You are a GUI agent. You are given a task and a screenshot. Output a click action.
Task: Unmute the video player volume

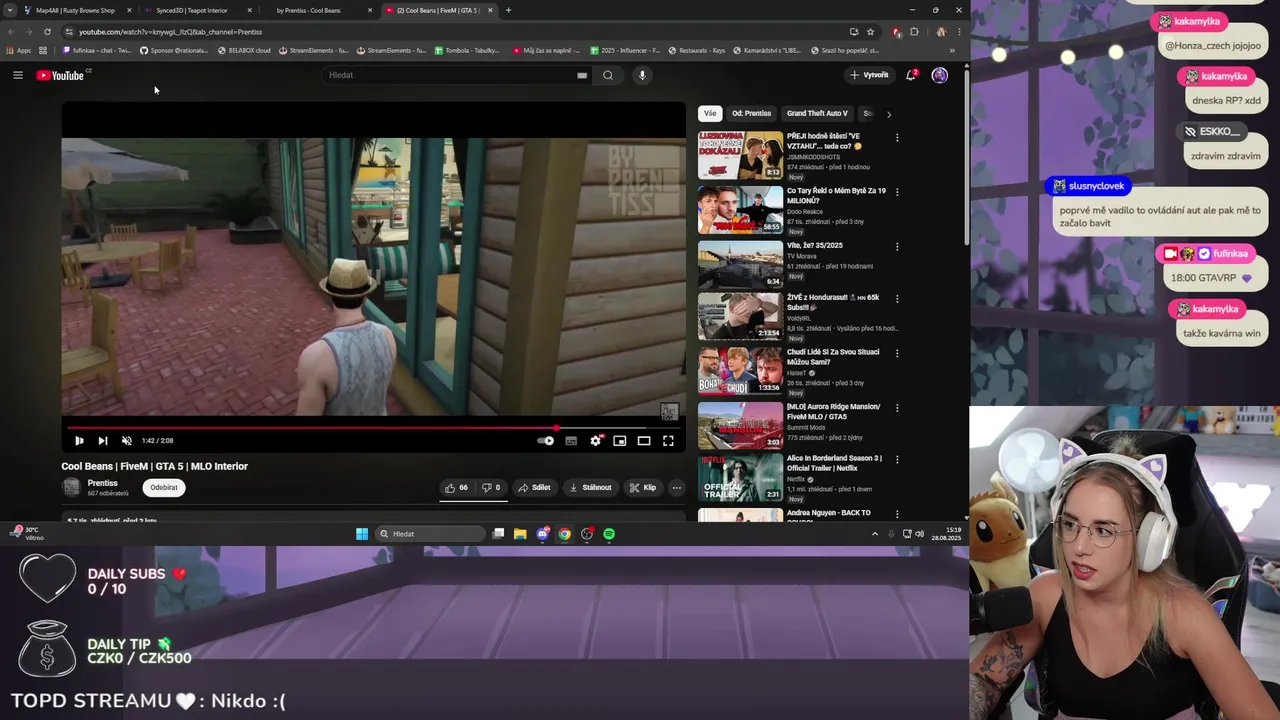coord(127,440)
